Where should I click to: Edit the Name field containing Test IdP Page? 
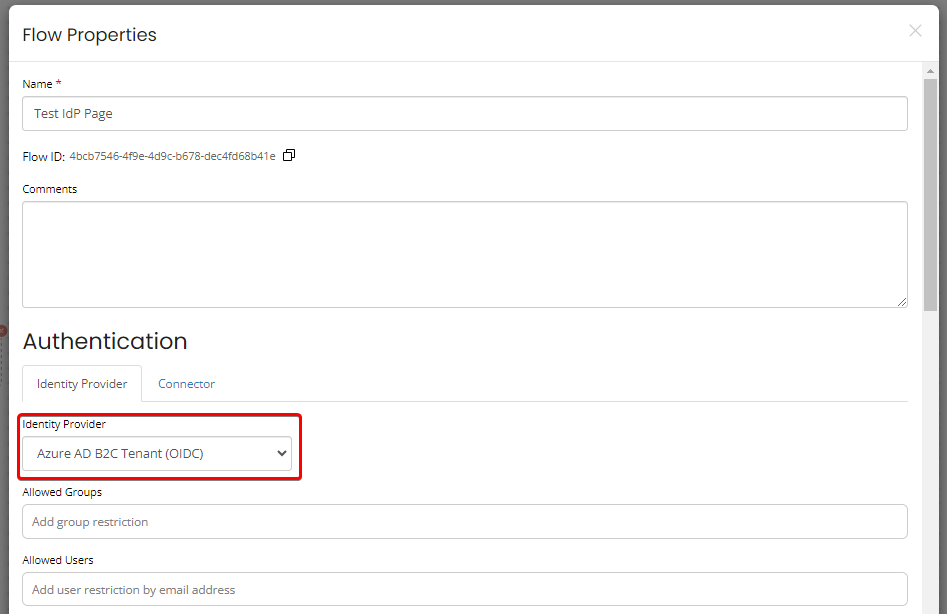click(x=465, y=113)
